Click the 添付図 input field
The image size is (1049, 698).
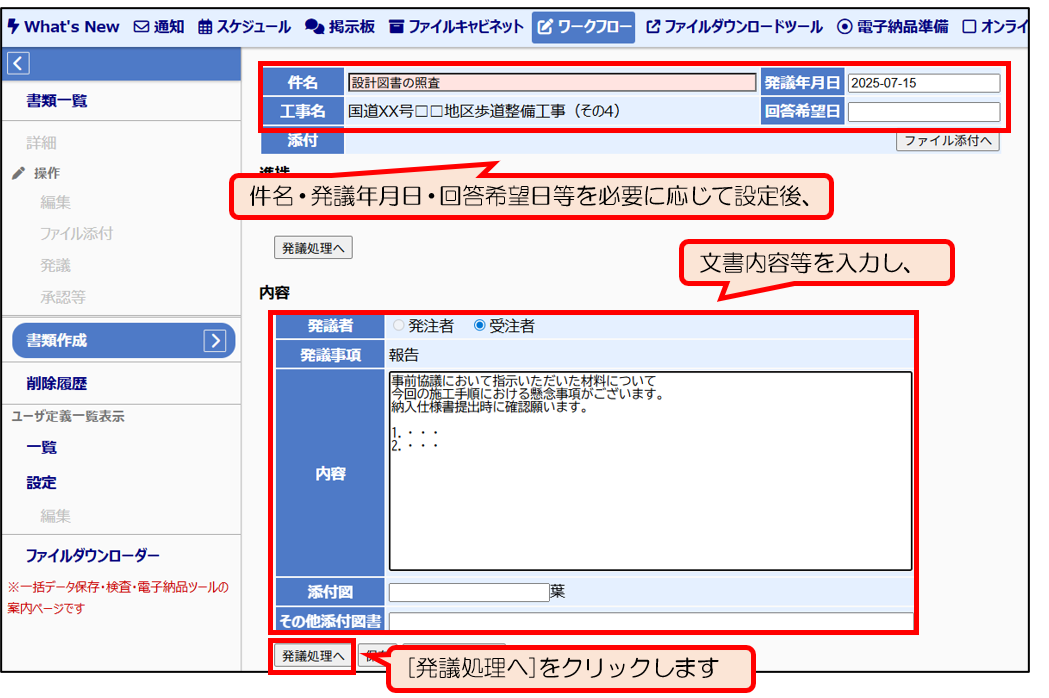click(x=468, y=592)
